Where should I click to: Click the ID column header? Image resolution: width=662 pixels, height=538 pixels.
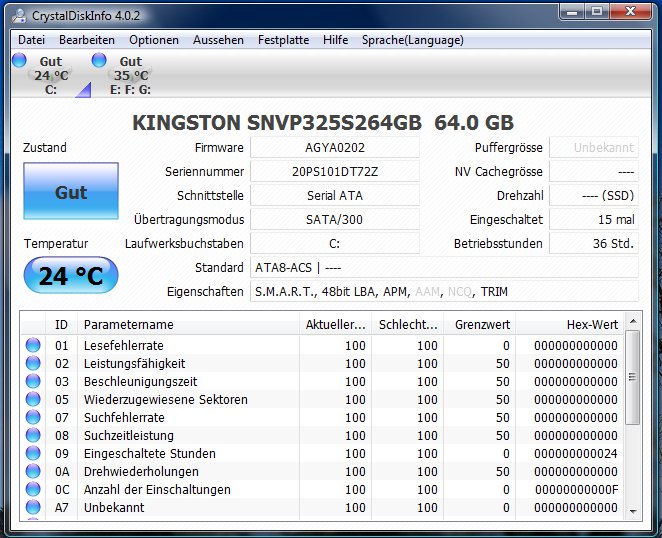(x=61, y=324)
